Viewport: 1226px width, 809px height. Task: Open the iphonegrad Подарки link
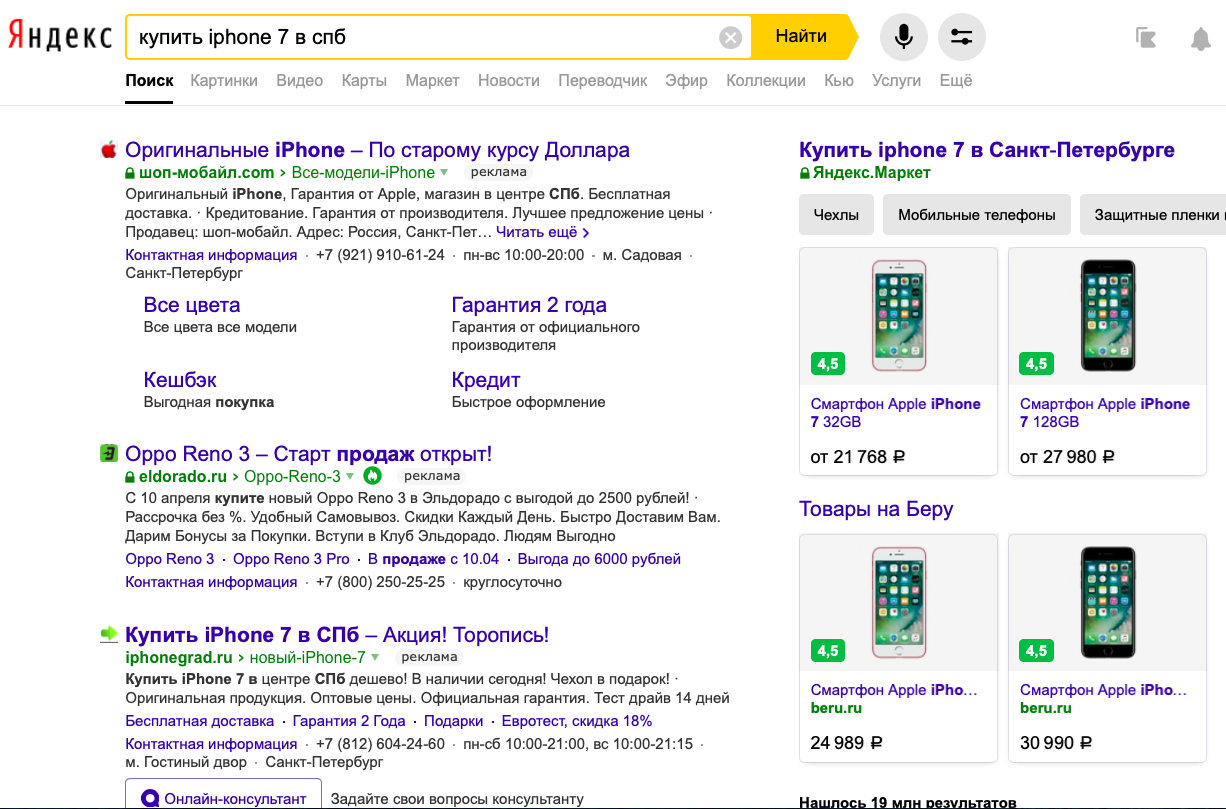[453, 721]
